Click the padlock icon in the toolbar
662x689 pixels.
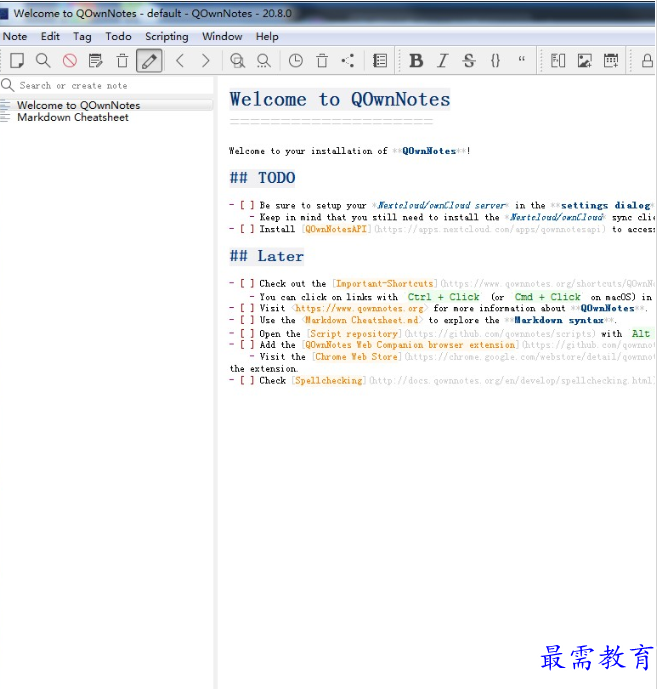pyautogui.click(x=647, y=61)
